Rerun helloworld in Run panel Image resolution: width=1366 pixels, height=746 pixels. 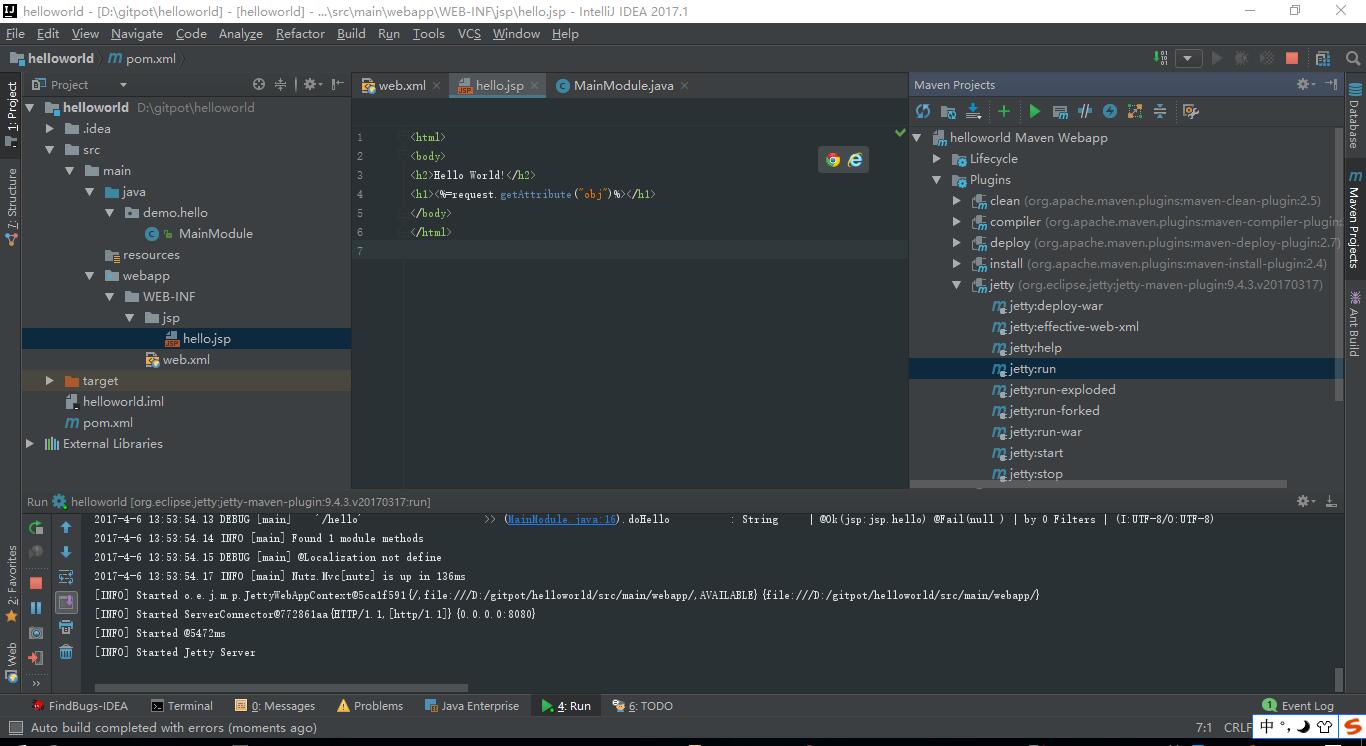tap(36, 527)
